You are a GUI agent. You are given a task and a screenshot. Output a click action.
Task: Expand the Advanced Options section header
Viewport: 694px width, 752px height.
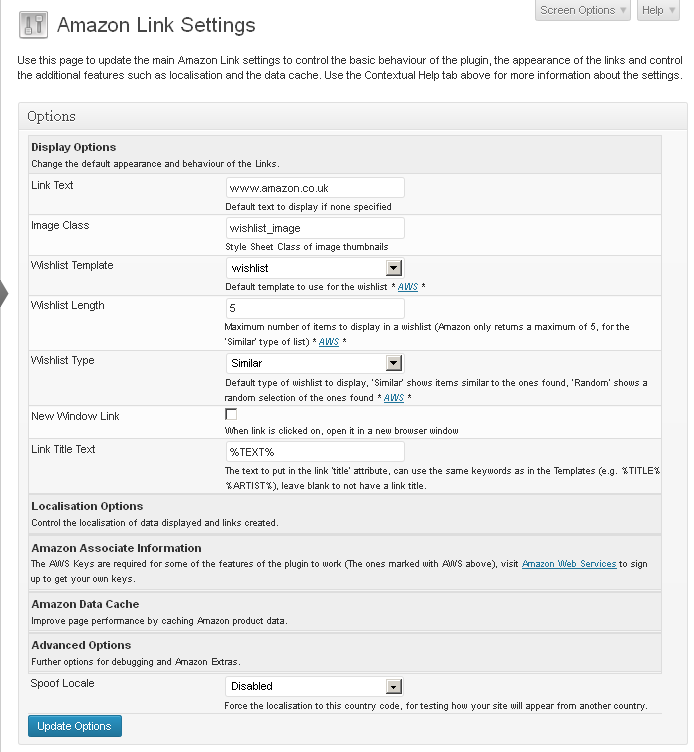345,653
